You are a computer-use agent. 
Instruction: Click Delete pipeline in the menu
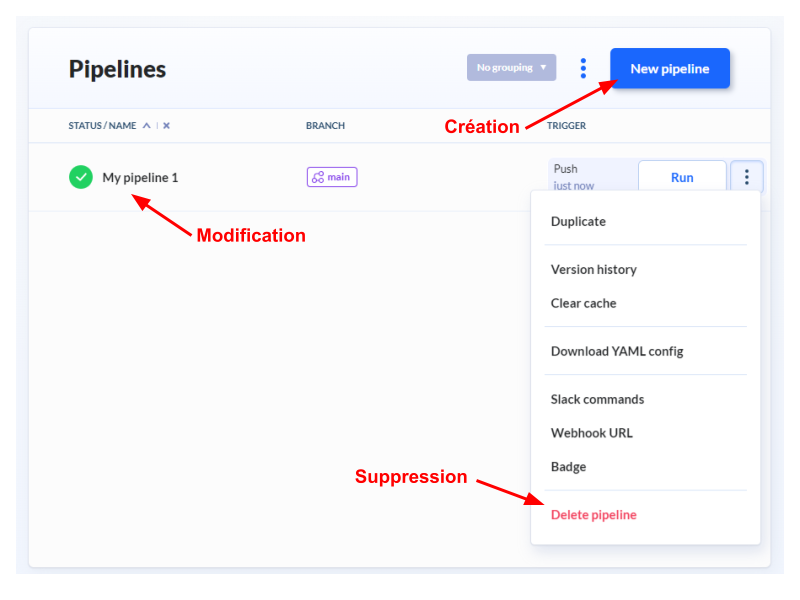point(593,515)
